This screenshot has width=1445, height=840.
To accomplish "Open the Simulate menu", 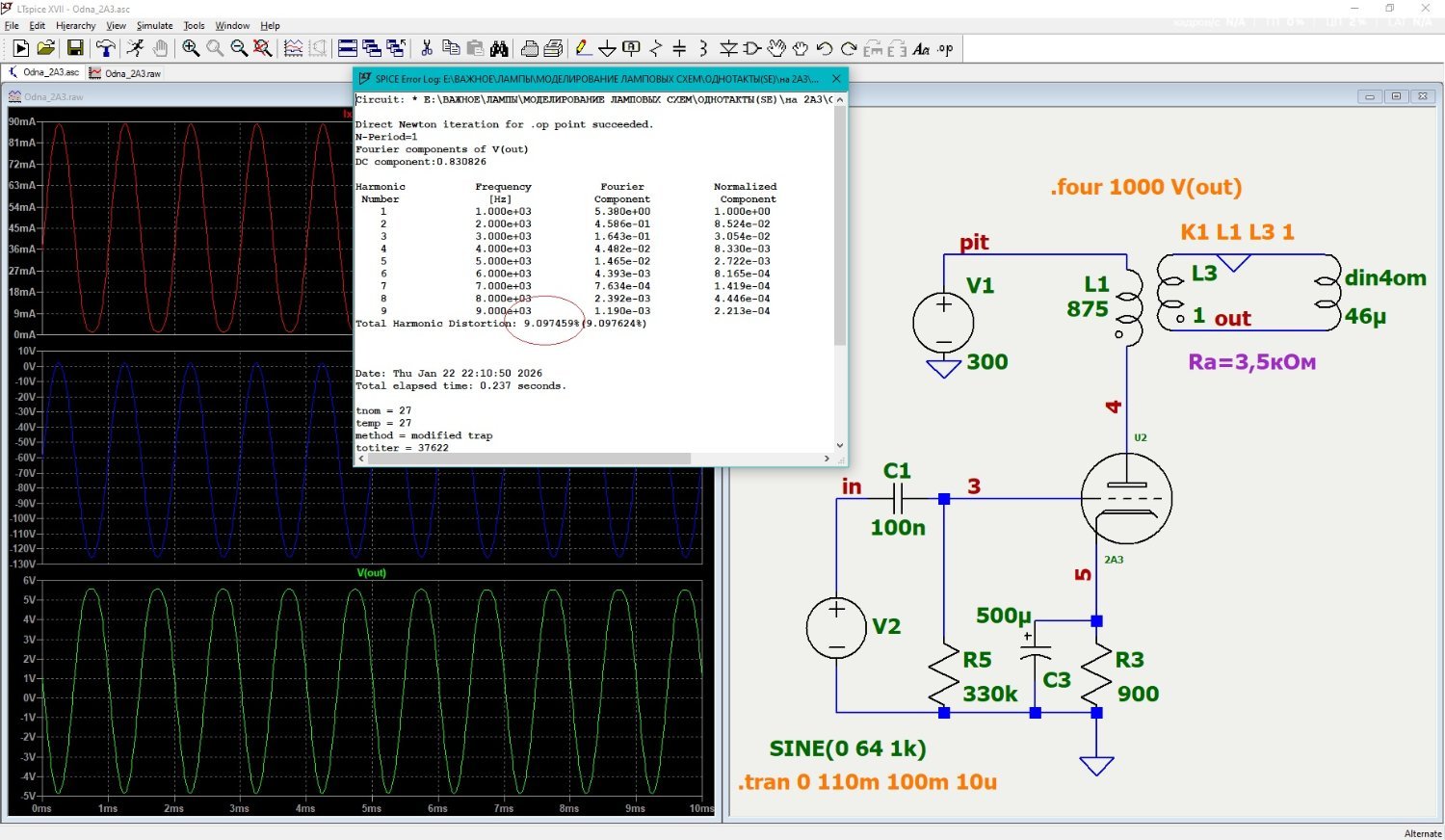I will coord(154,26).
